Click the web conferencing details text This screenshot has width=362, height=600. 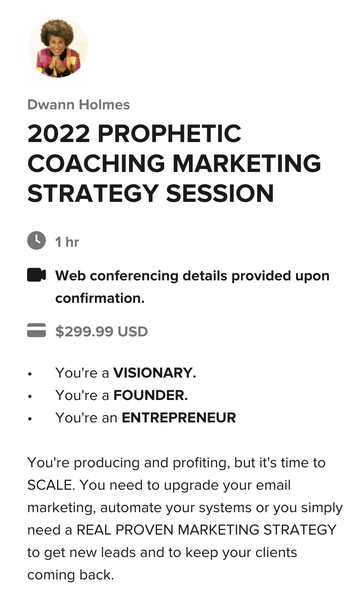192,287
